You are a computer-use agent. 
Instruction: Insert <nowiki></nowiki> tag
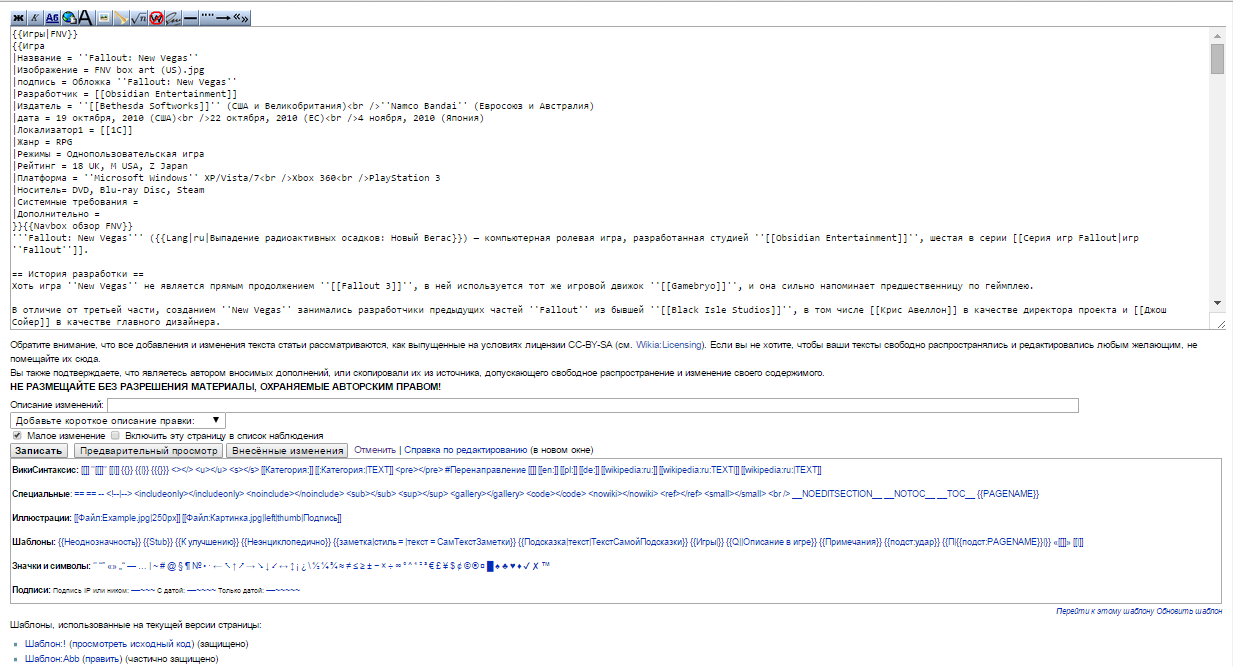point(623,494)
